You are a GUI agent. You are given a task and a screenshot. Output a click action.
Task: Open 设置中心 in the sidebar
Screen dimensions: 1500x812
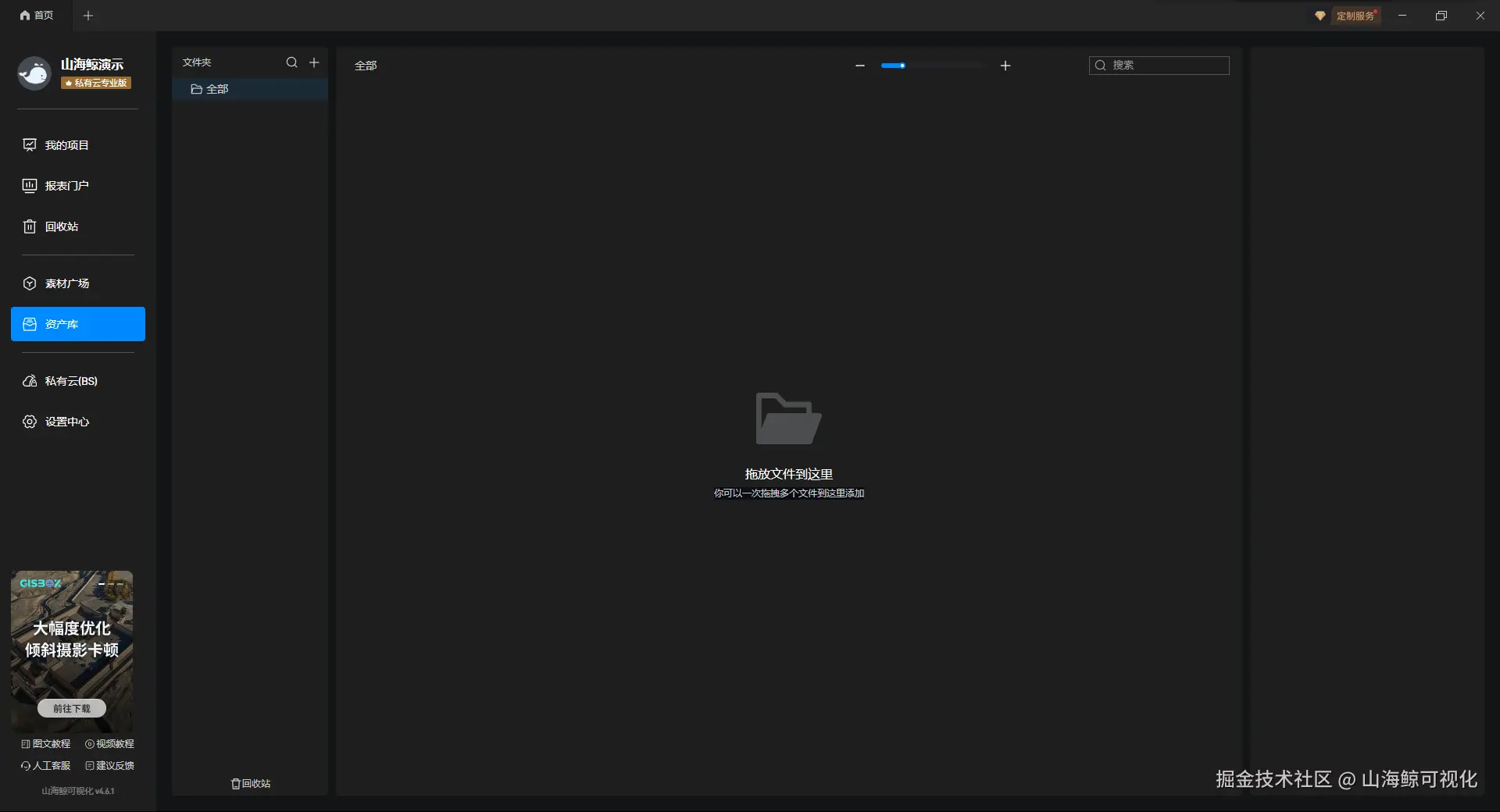click(78, 422)
